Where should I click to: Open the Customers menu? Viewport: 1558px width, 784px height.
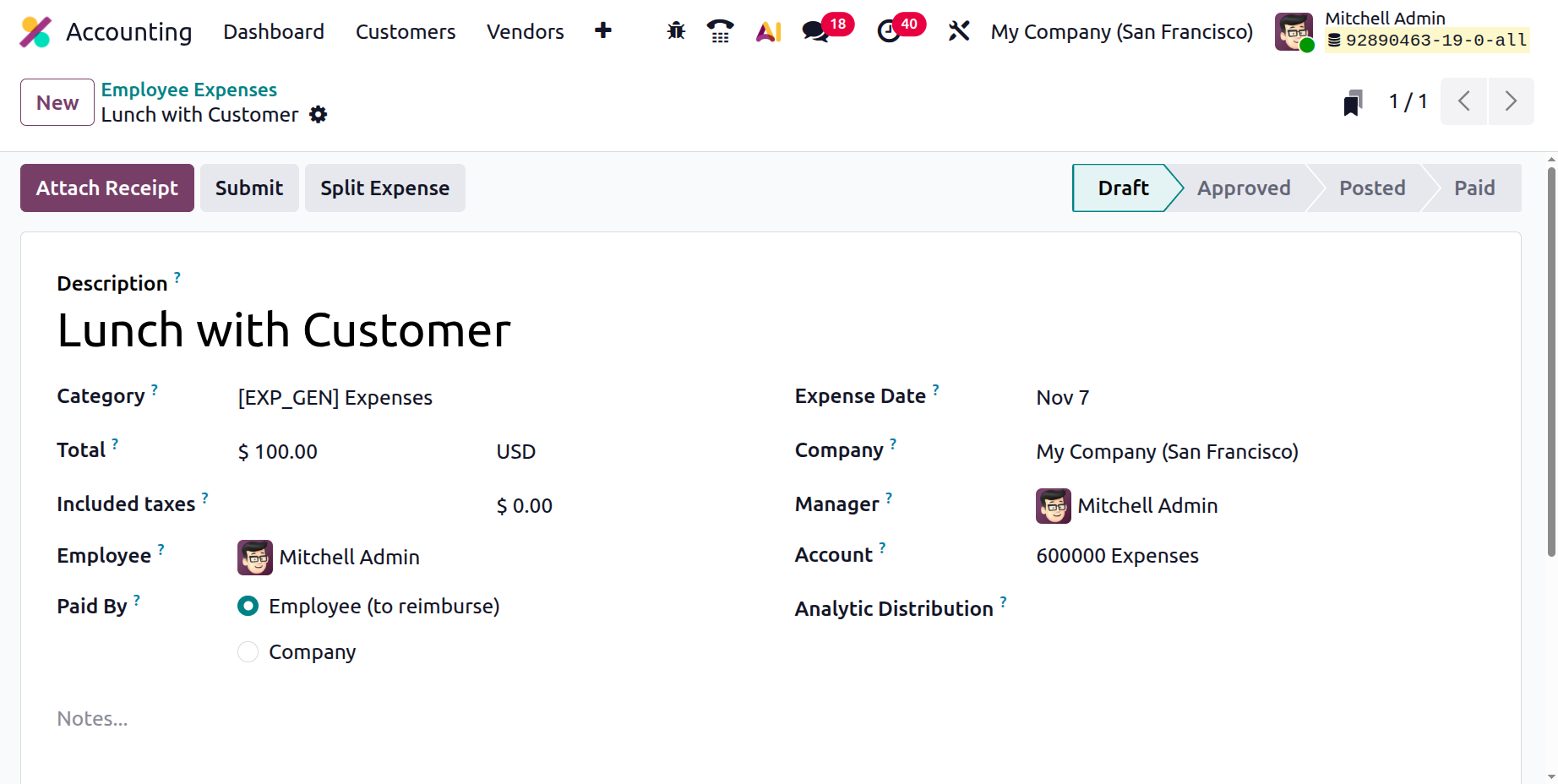(x=406, y=32)
